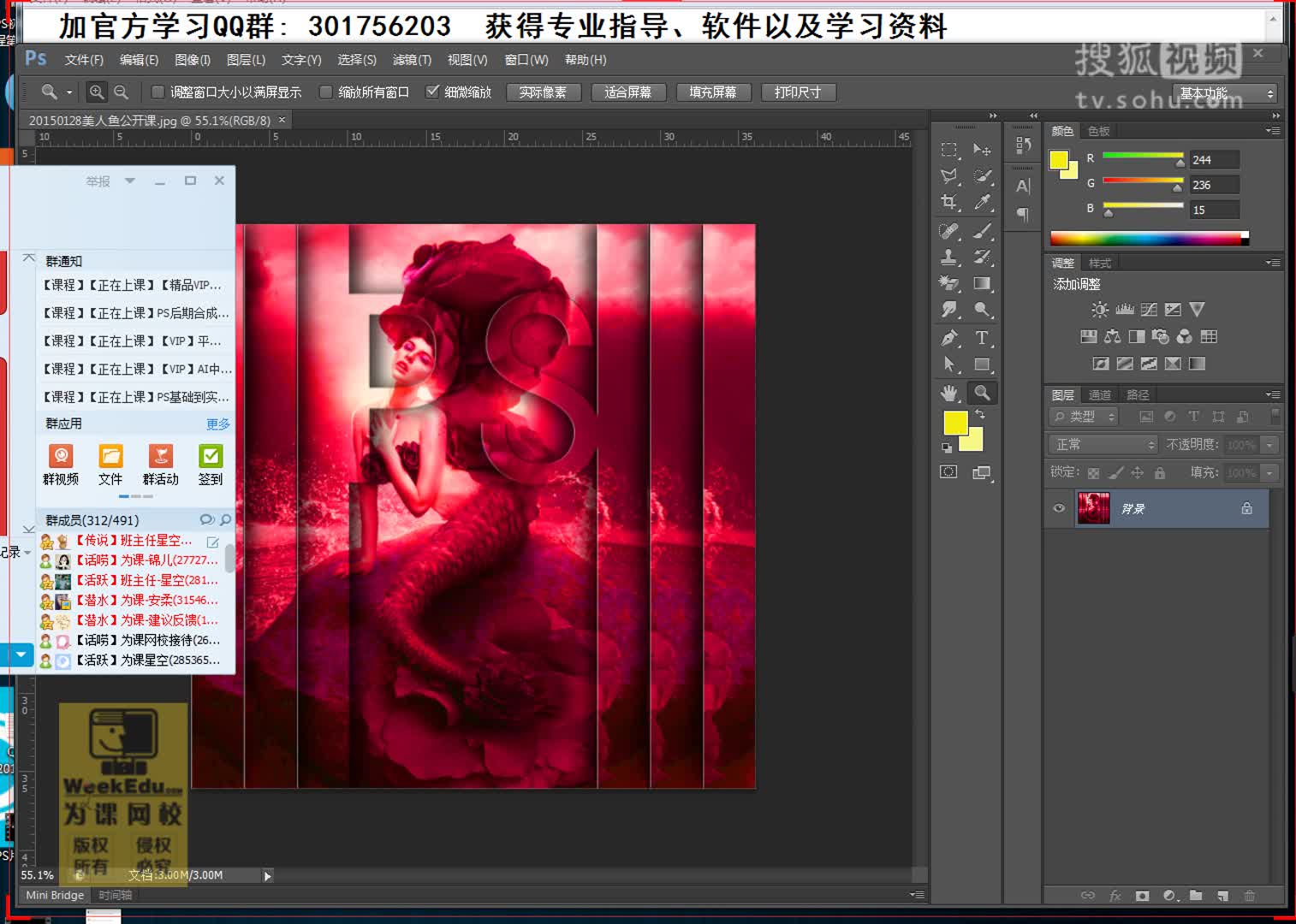The image size is (1296, 924).
Task: Select the Pen tool
Action: 948,338
